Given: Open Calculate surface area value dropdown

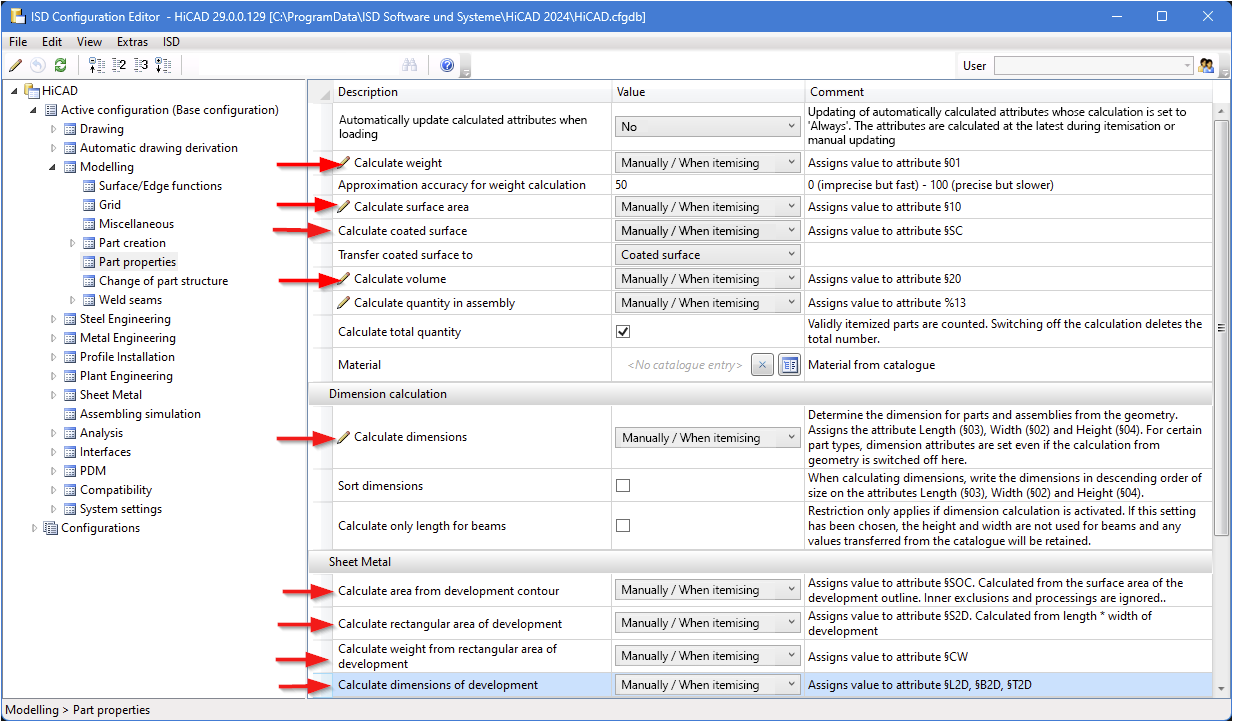Looking at the screenshot, I should pos(708,206).
